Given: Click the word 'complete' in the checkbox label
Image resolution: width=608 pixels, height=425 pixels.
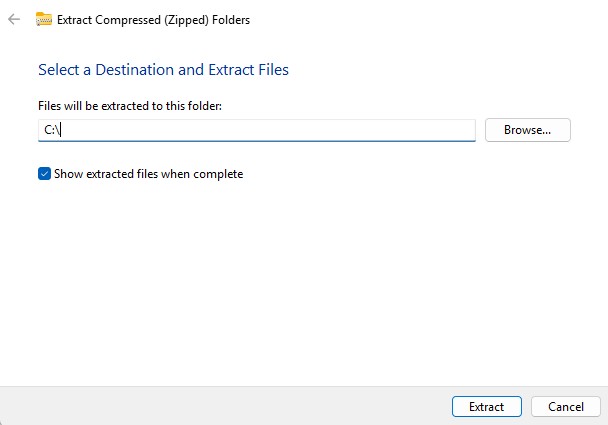Looking at the screenshot, I should (x=218, y=174).
